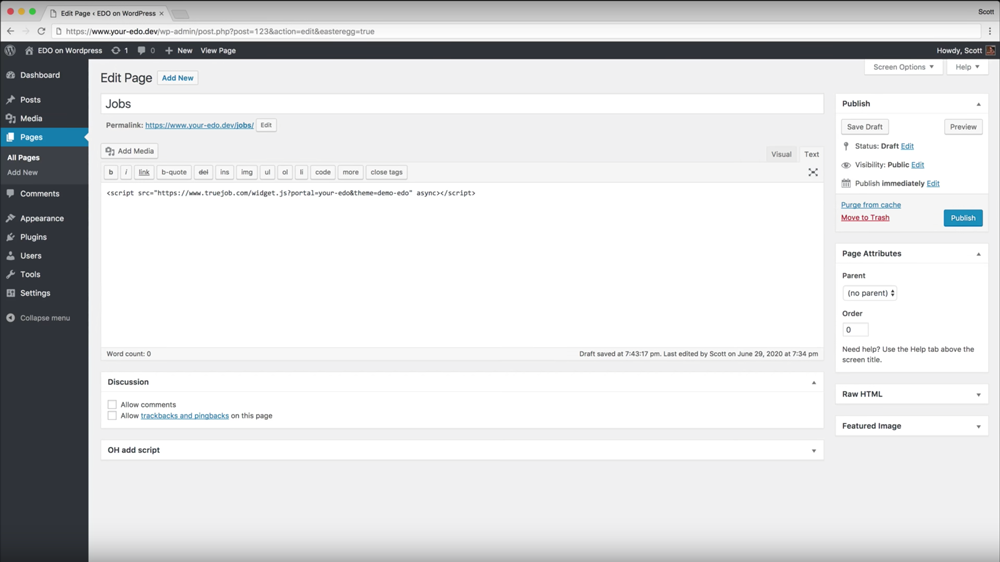This screenshot has width=1000, height=562.
Task: Open Media library from sidebar
Action: pos(31,118)
